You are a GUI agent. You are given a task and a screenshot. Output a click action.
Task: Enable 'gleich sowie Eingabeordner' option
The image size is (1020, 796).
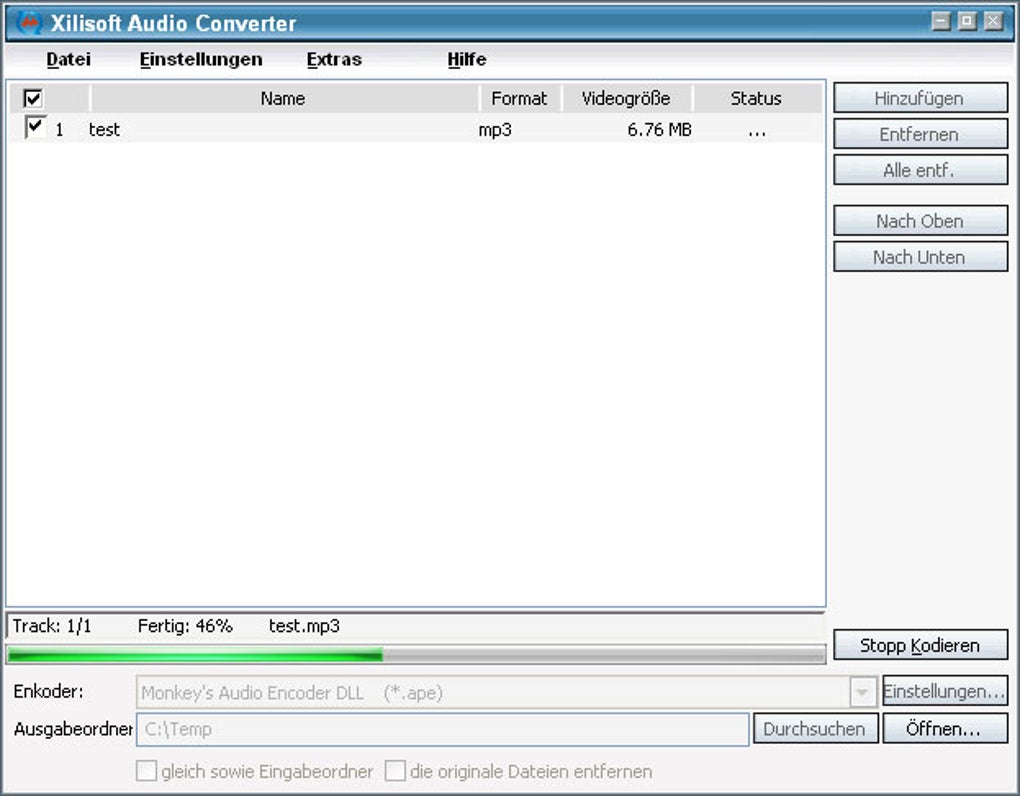point(146,772)
